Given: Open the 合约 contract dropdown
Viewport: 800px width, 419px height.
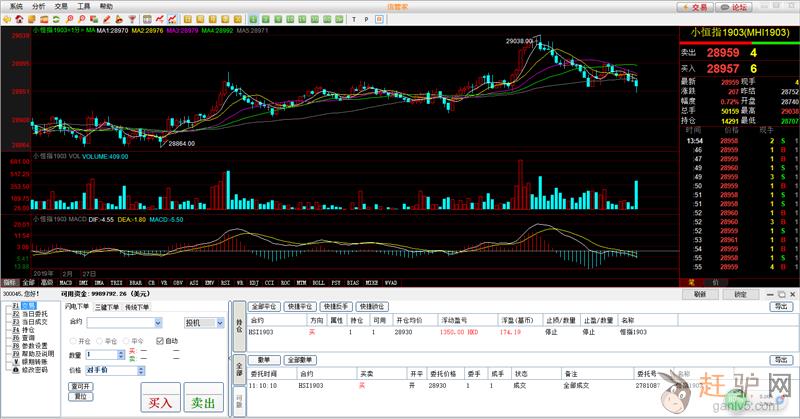Looking at the screenshot, I should click(x=157, y=322).
